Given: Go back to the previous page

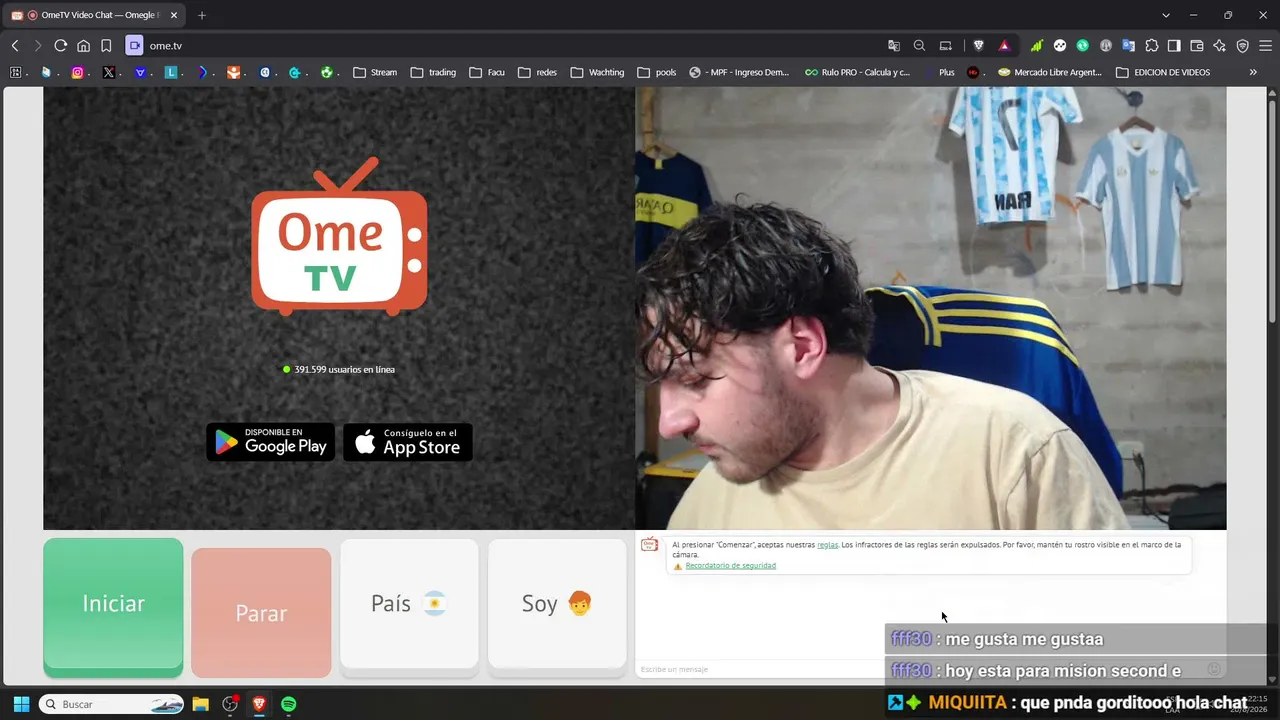Looking at the screenshot, I should tap(15, 46).
